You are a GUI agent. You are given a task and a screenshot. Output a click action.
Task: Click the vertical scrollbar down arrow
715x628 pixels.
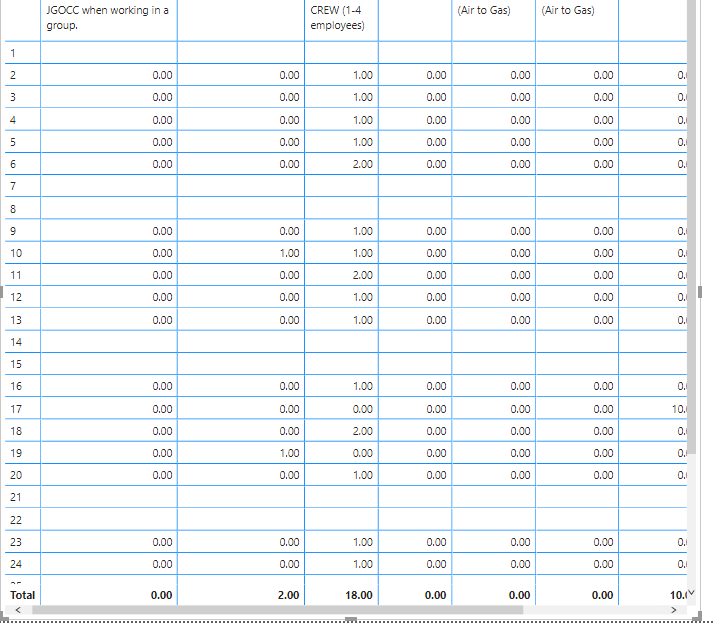click(691, 592)
